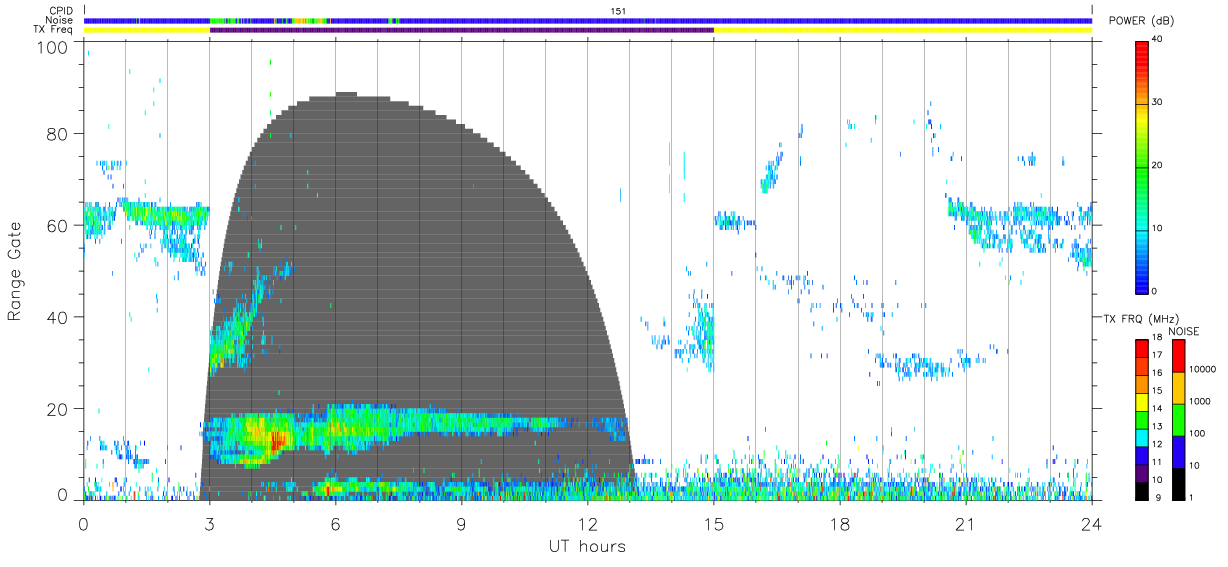Screen dimensions: 1228x567
Task: Click the 'UT hours' axis title
Action: 587,546
